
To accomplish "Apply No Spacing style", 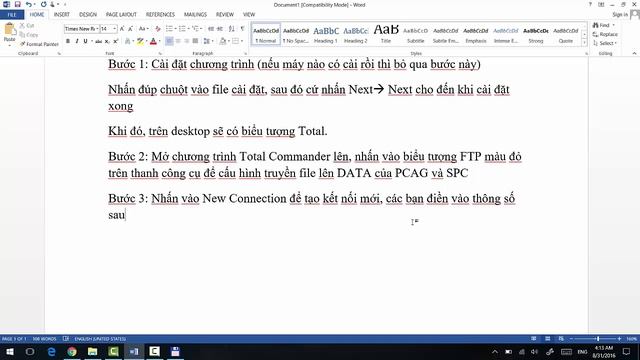I will 296,34.
